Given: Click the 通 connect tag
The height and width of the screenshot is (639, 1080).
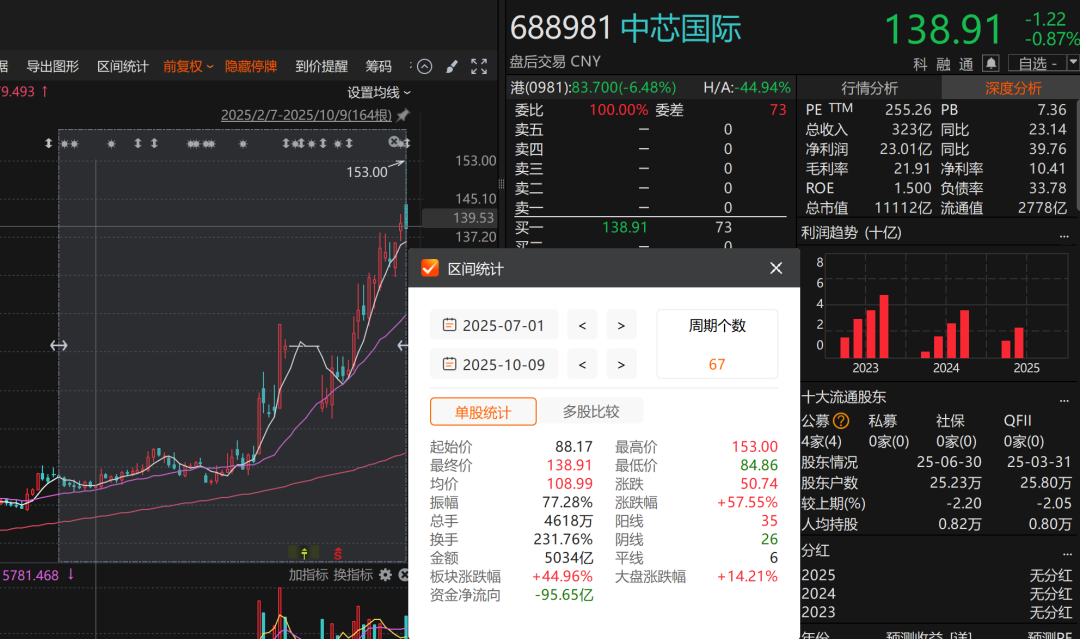Looking at the screenshot, I should (x=966, y=64).
